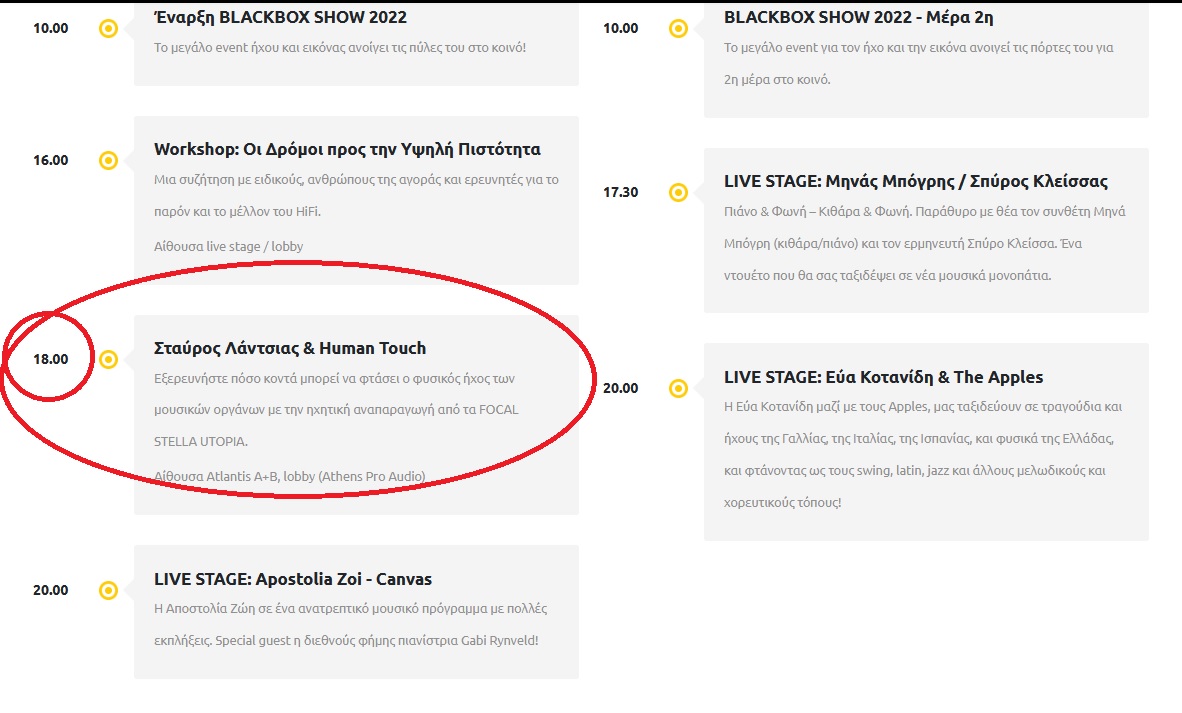Click the description Μια συζήτηση με ειδικούς

(357, 196)
